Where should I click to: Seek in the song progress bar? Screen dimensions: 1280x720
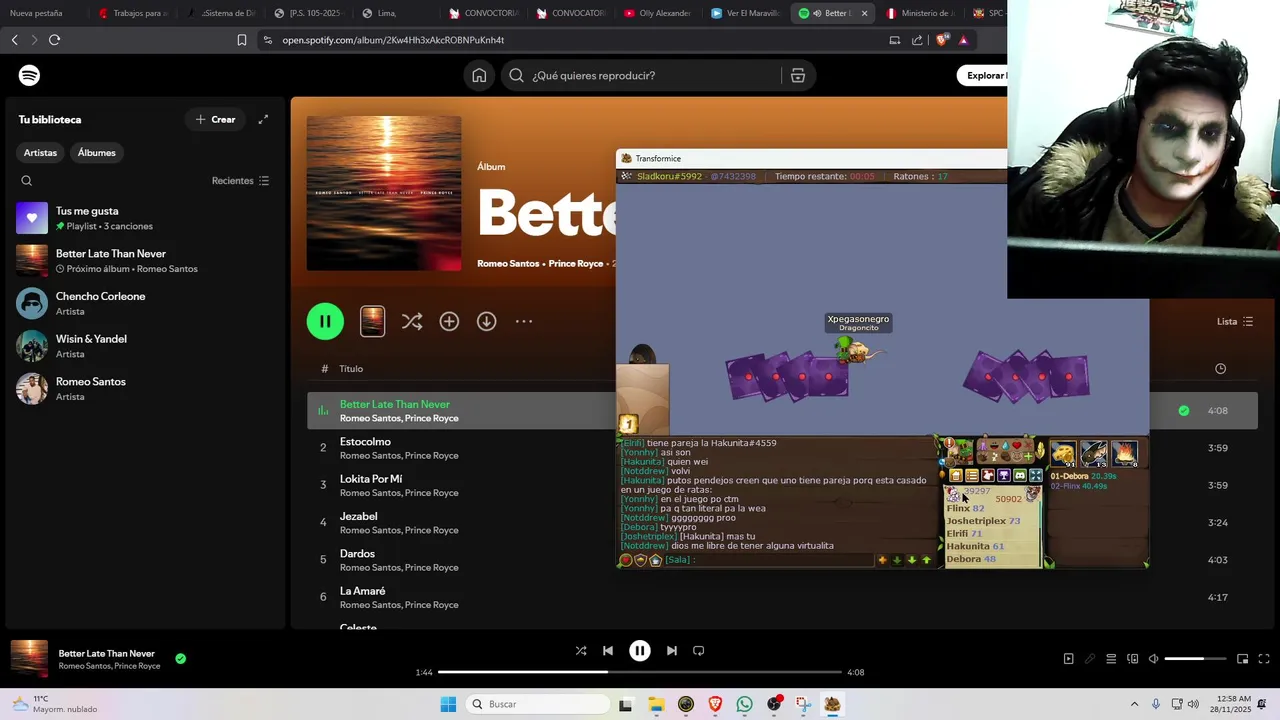pos(640,672)
